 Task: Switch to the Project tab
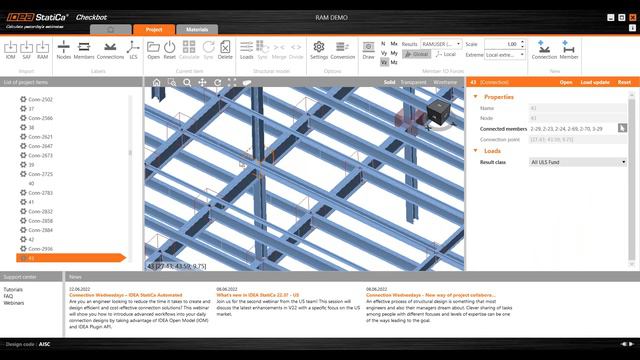[154, 29]
